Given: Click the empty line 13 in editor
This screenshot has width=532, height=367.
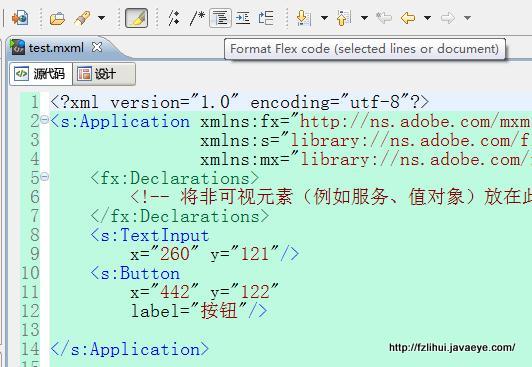Looking at the screenshot, I should point(290,330).
